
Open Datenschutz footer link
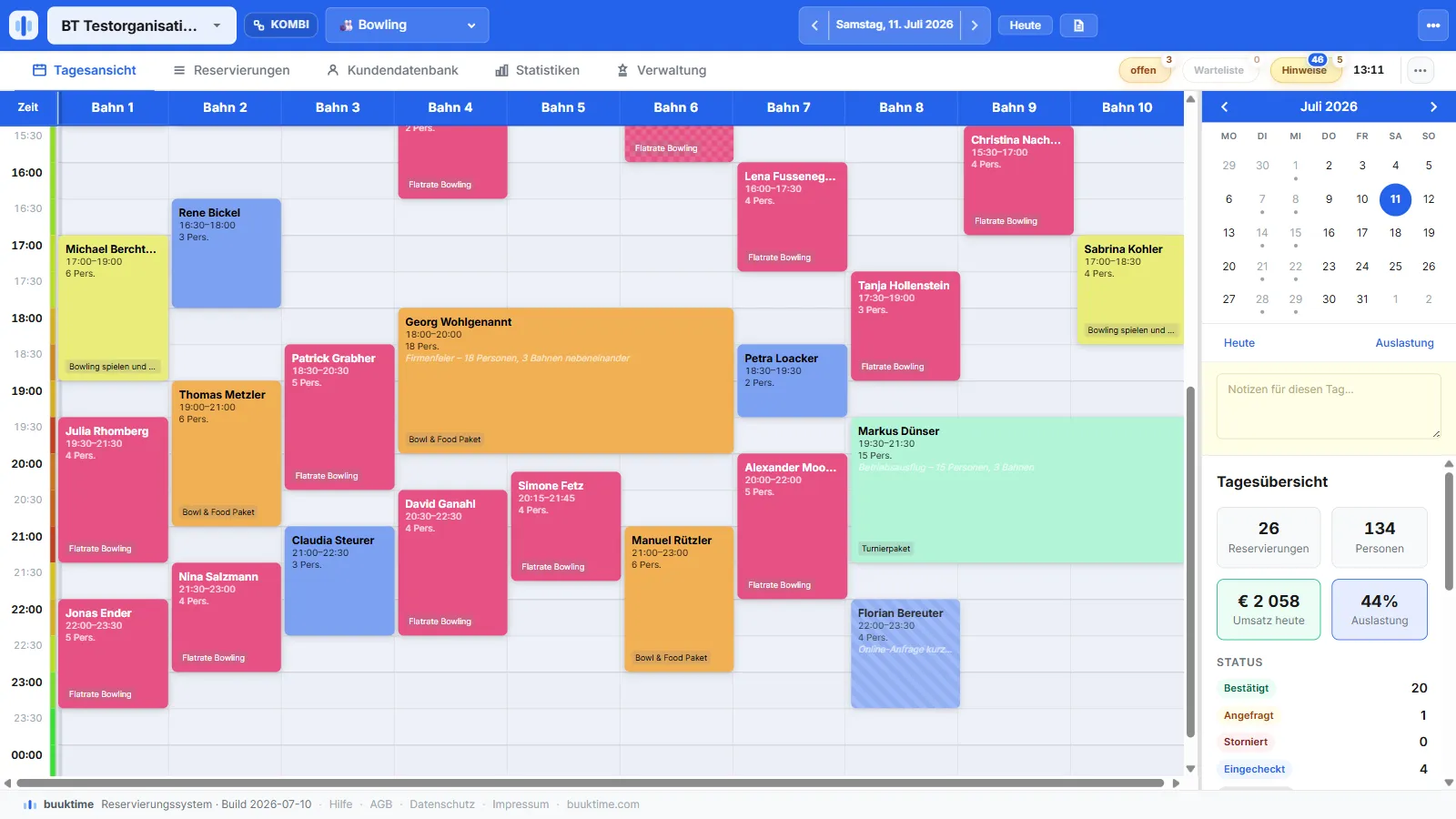(x=442, y=804)
